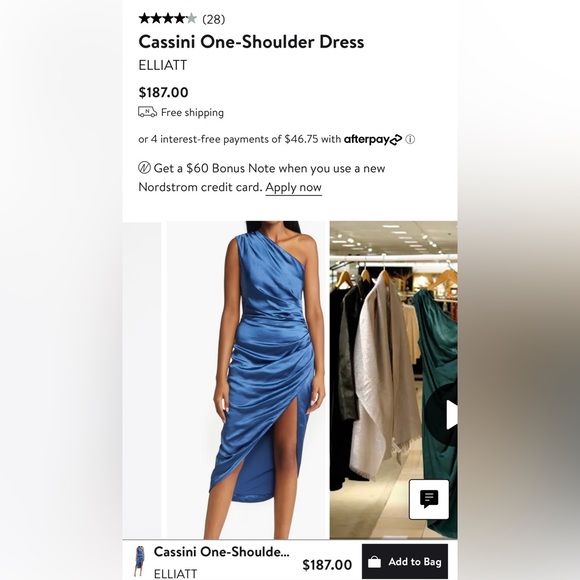This screenshot has height=580, width=580.
Task: Click the free shipping truck icon
Action: click(147, 112)
